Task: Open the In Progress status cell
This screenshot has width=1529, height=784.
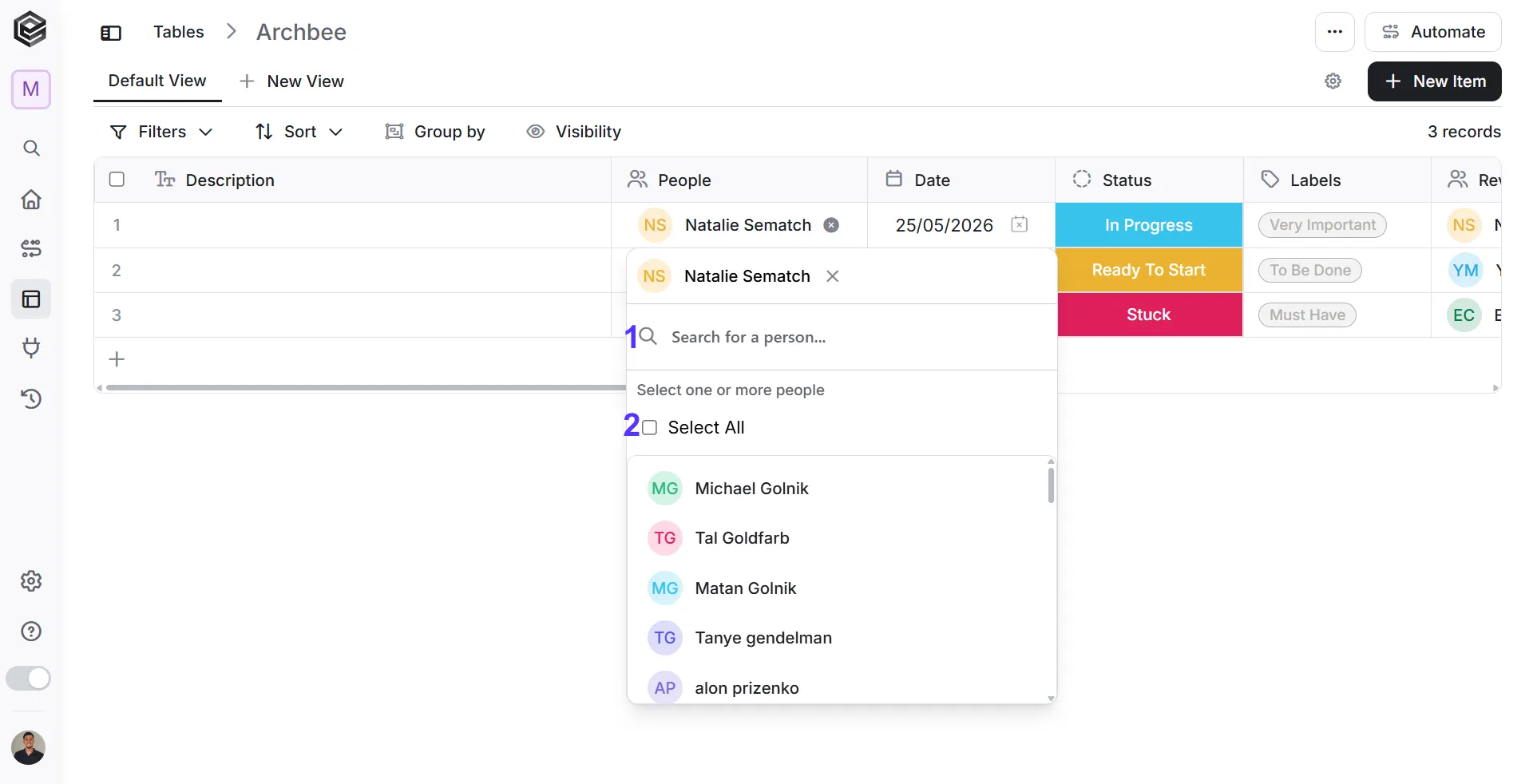Action: pos(1149,225)
